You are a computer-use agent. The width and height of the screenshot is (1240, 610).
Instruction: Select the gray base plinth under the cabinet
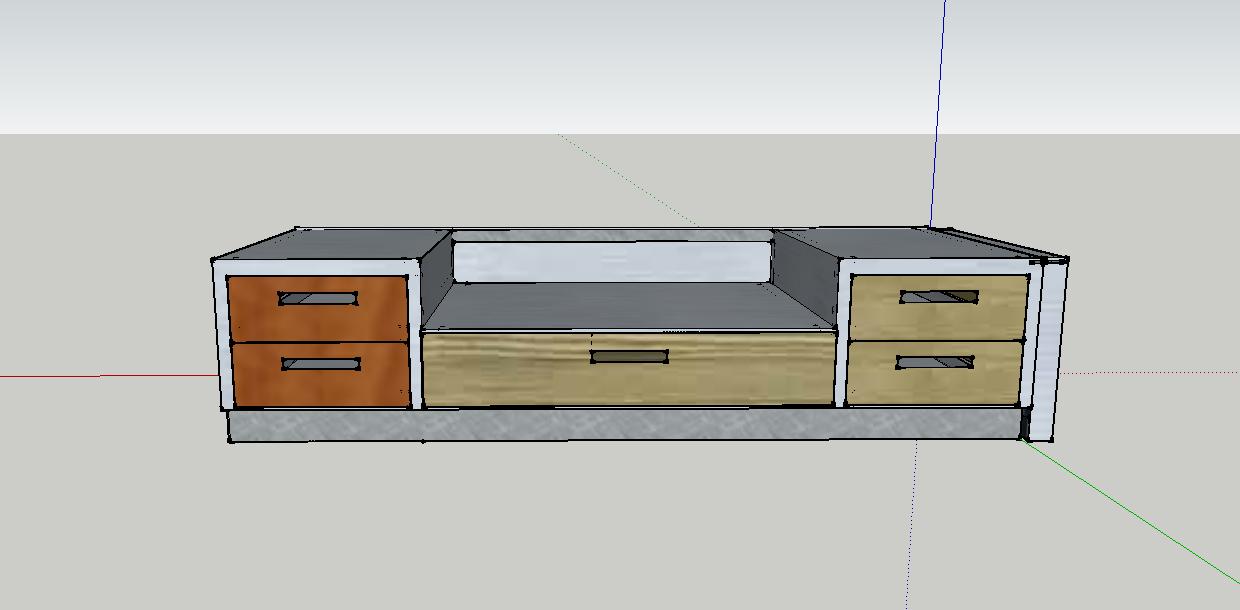click(x=600, y=424)
